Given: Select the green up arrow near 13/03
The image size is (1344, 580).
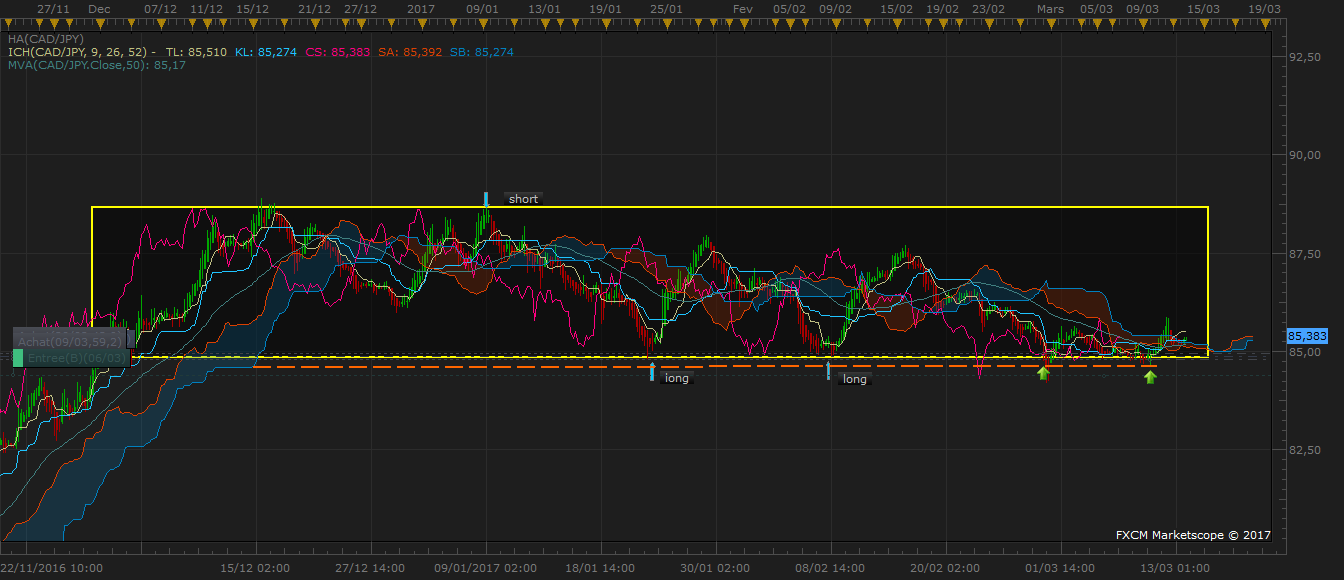Looking at the screenshot, I should (x=1150, y=377).
